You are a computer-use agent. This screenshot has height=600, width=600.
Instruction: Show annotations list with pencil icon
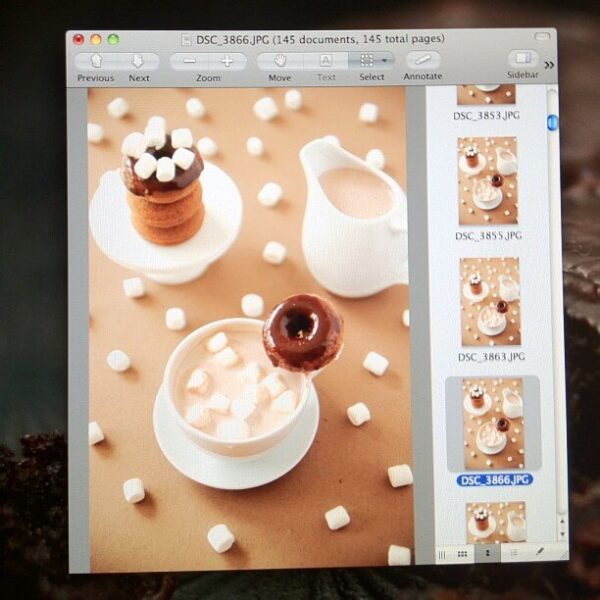(x=540, y=551)
